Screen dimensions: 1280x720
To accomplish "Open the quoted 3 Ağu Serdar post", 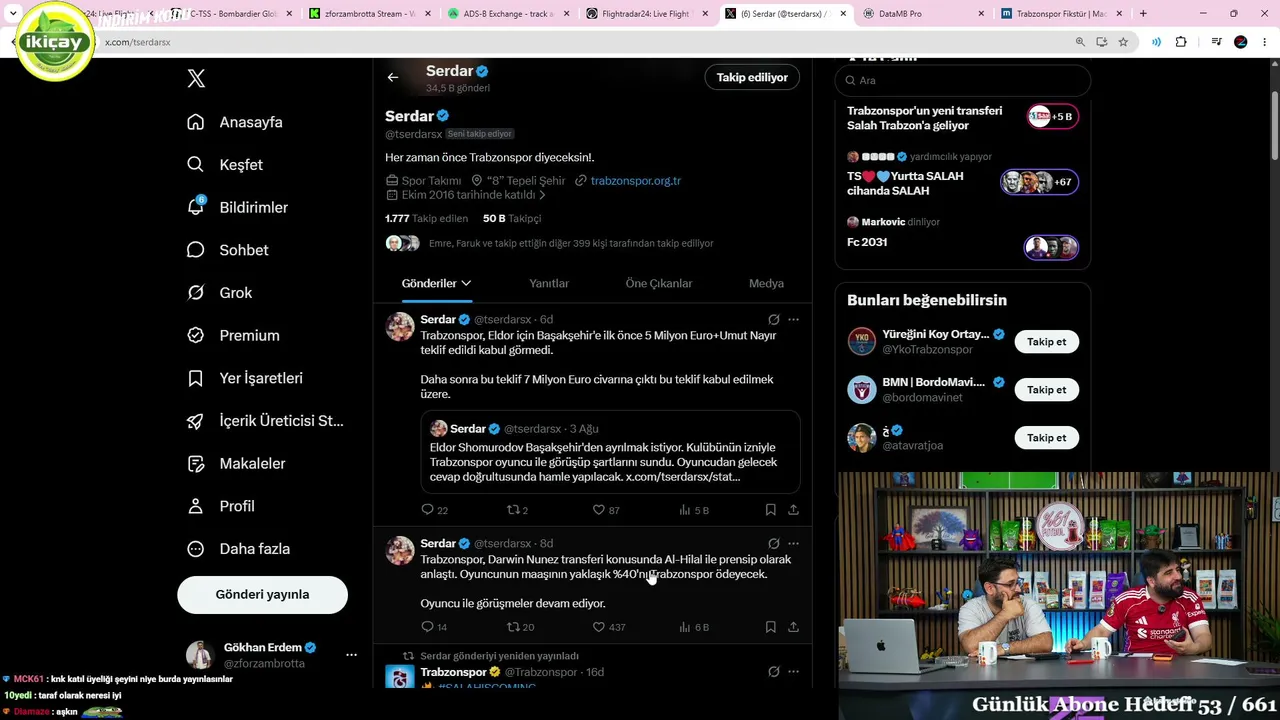I will (x=610, y=452).
